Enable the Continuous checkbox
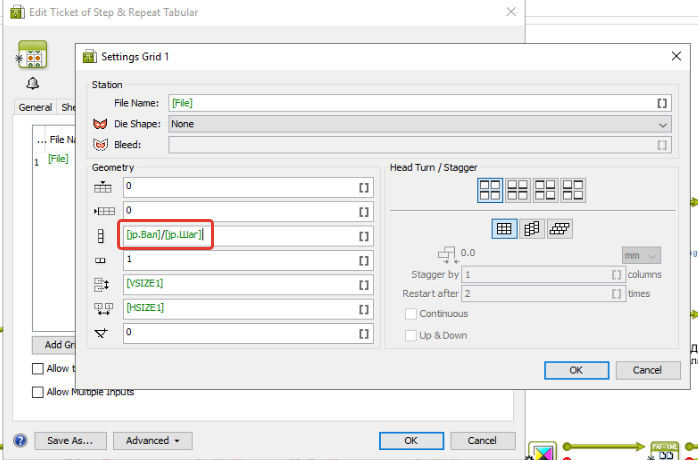This screenshot has height=460, width=698. 410,314
